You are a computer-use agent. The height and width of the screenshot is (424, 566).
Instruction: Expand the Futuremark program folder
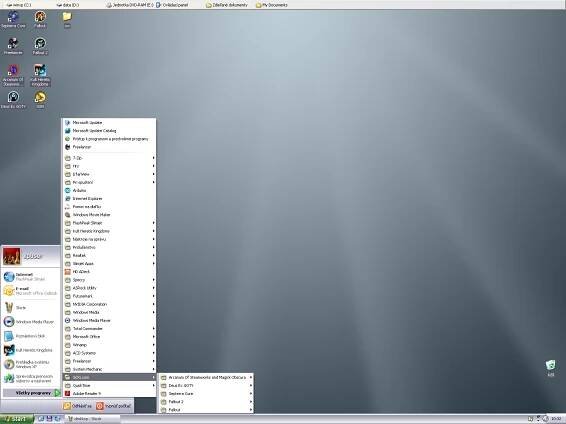pyautogui.click(x=110, y=296)
